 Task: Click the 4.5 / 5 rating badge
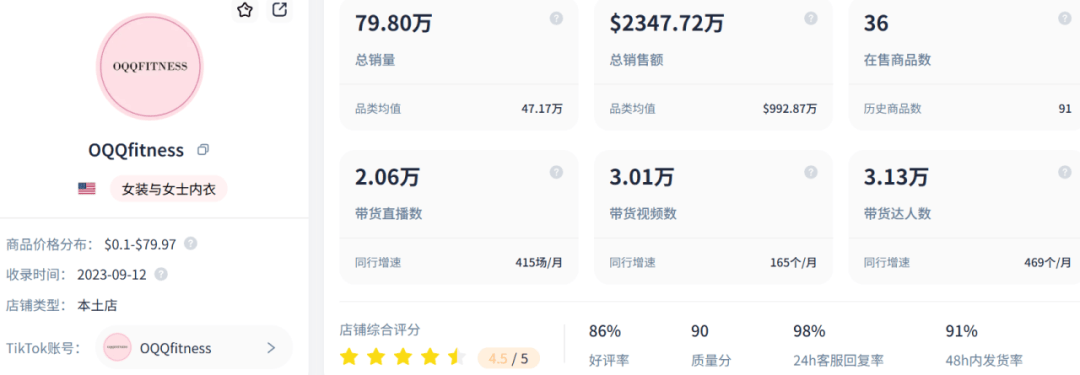click(508, 358)
